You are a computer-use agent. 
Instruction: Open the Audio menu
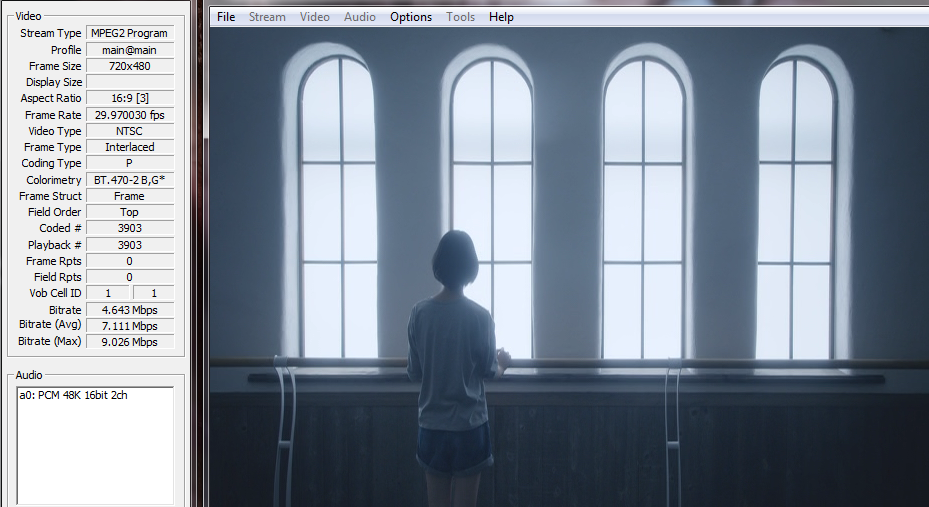tap(360, 17)
